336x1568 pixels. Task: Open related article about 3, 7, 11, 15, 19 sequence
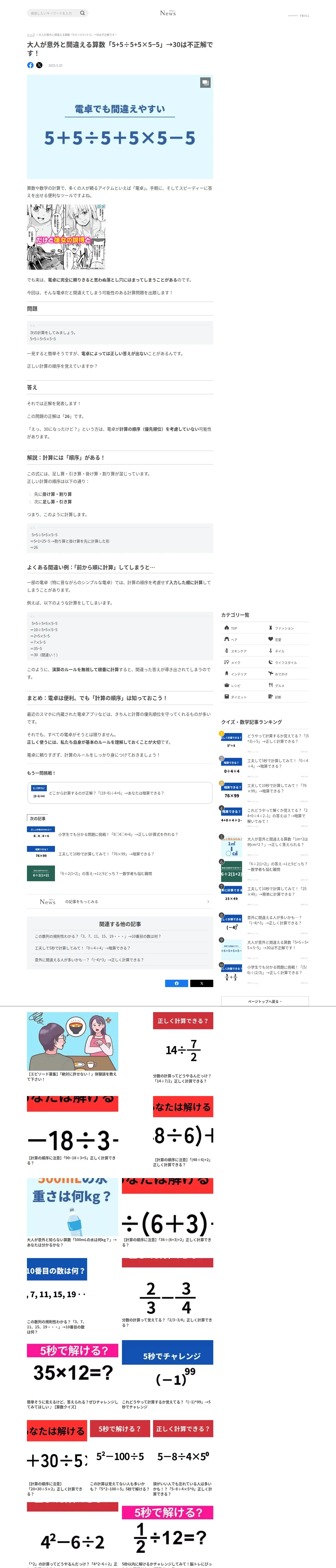pyautogui.click(x=98, y=936)
